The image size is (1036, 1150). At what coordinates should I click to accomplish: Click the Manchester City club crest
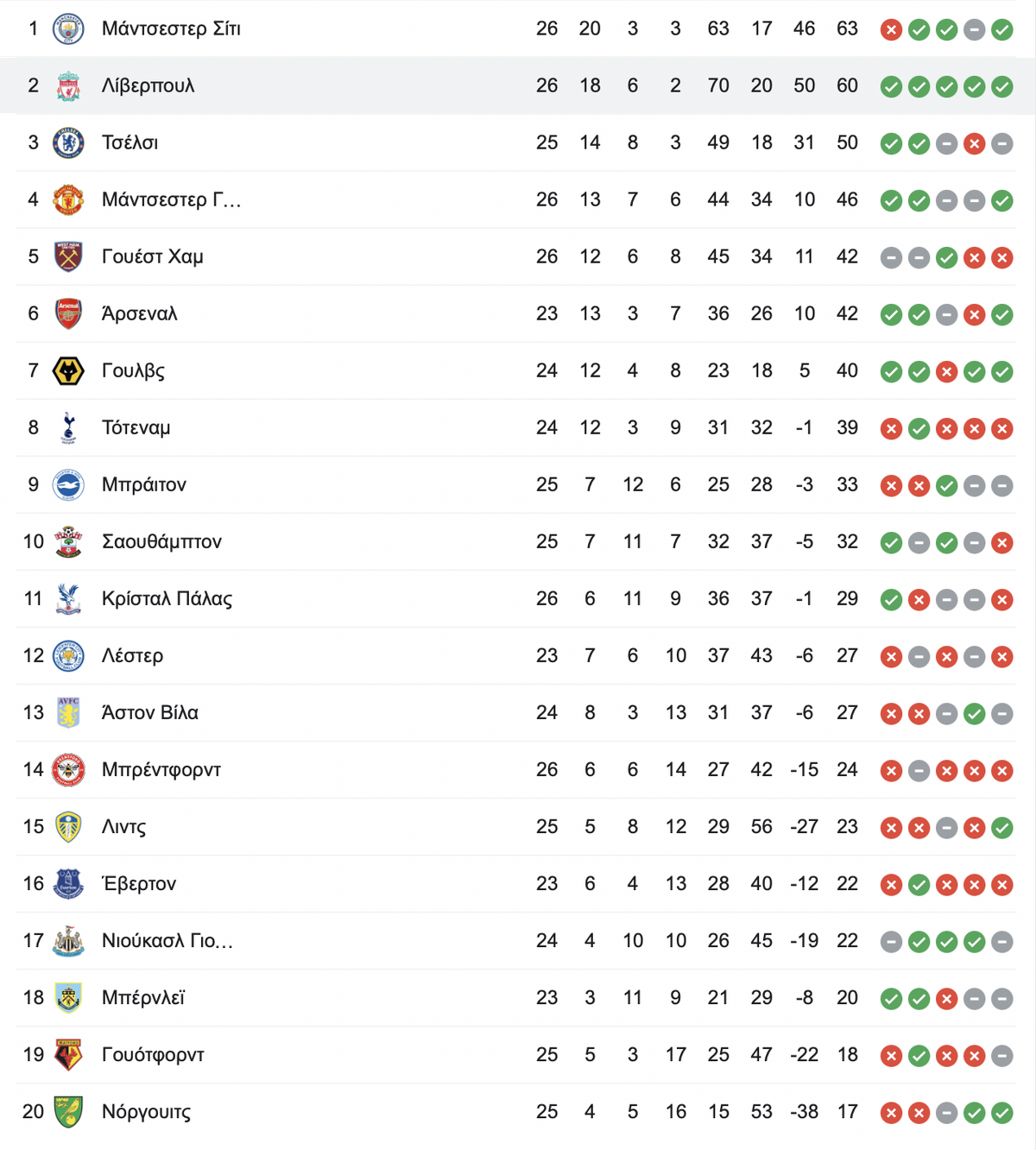click(x=68, y=29)
